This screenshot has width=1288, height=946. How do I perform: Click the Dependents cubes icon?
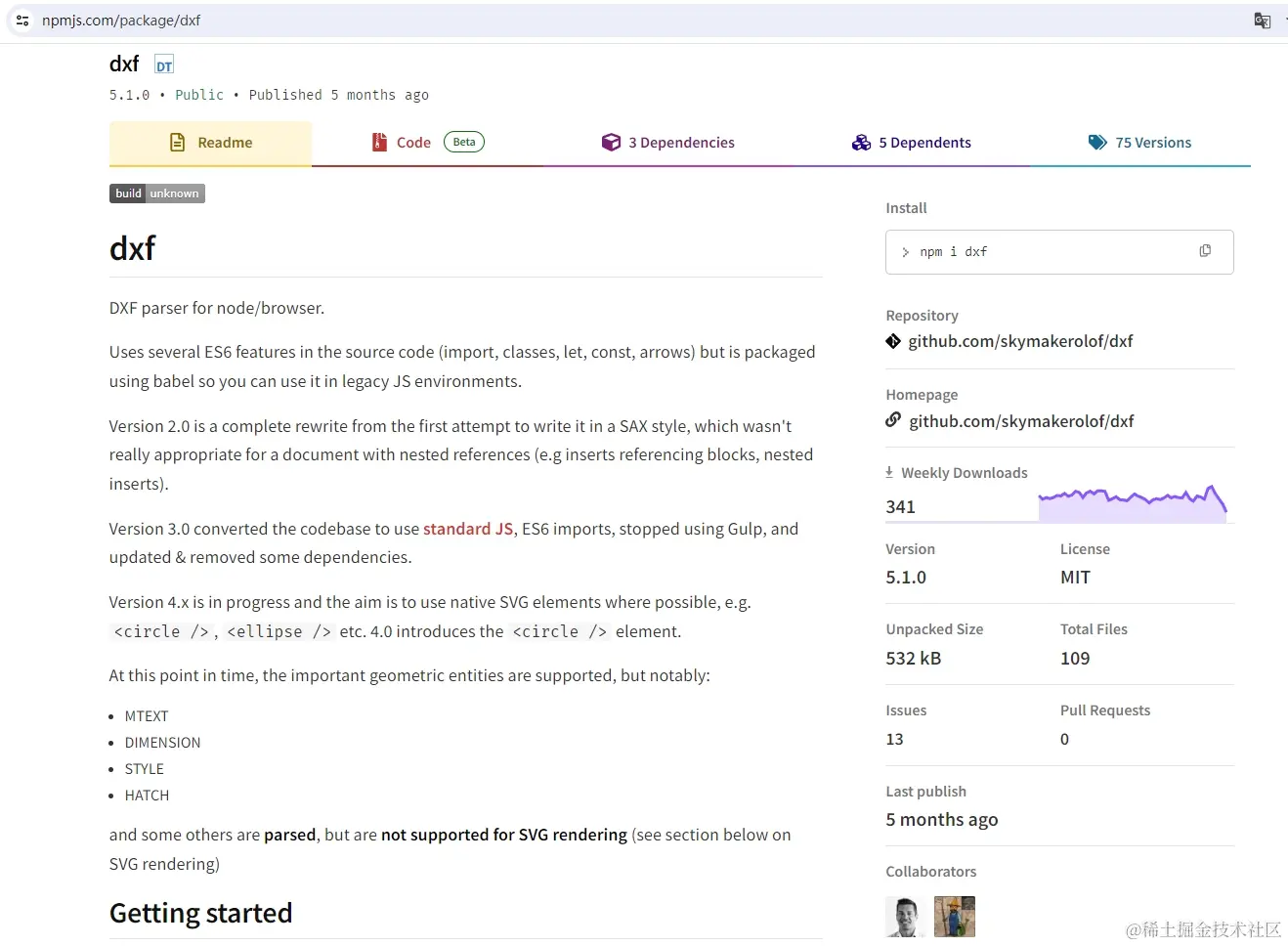pos(861,143)
